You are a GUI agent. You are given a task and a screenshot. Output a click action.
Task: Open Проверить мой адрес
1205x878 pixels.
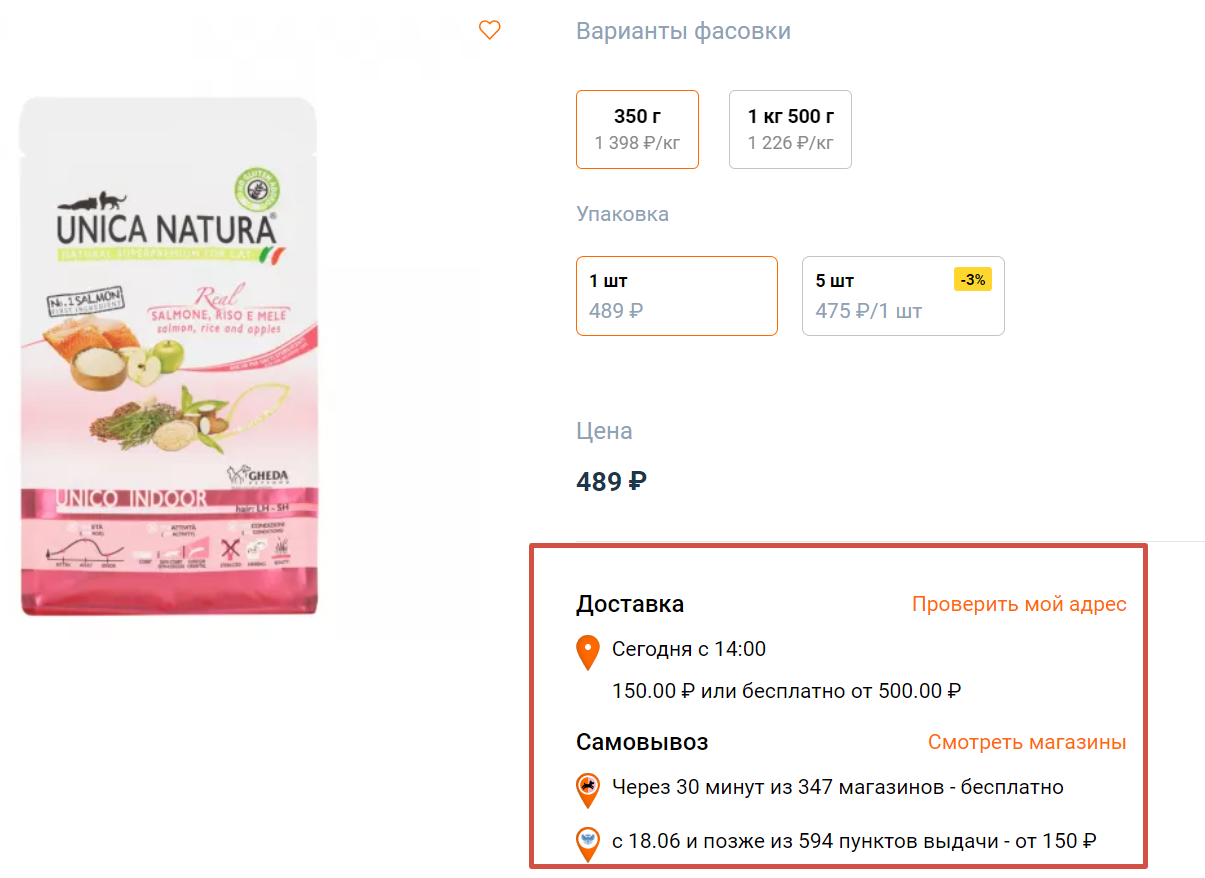[1018, 604]
